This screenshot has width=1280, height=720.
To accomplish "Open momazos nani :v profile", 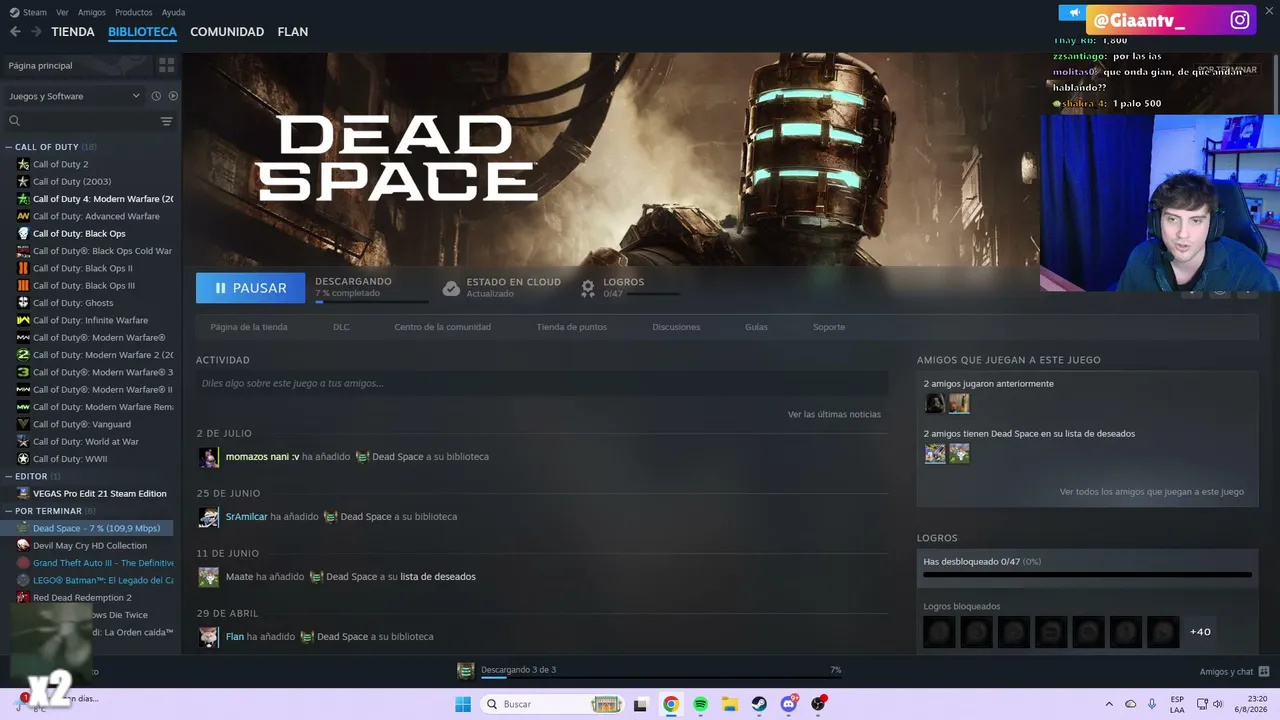I will click(x=263, y=457).
